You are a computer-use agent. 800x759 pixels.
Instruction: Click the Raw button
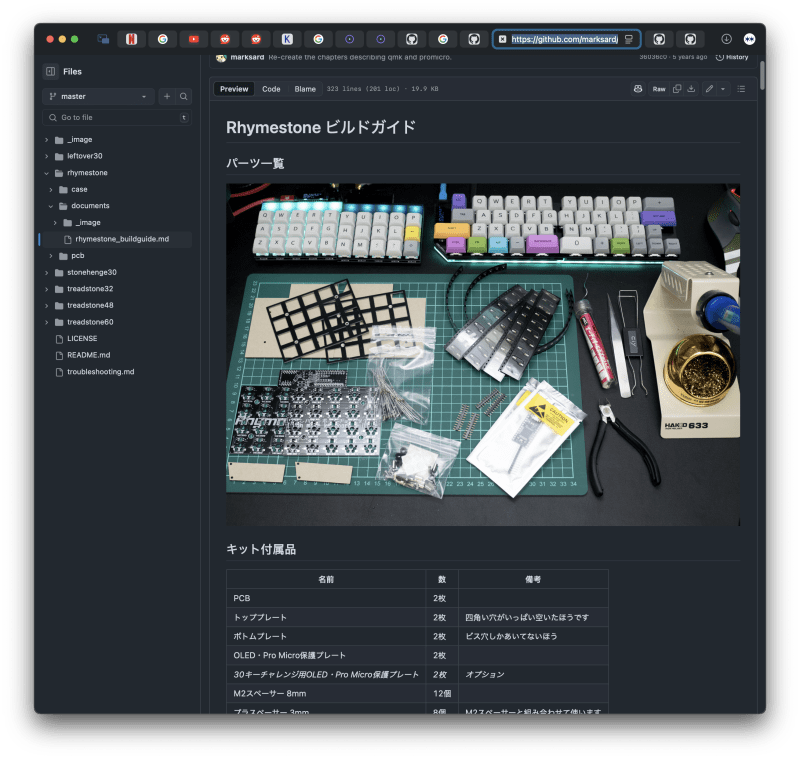[x=659, y=89]
